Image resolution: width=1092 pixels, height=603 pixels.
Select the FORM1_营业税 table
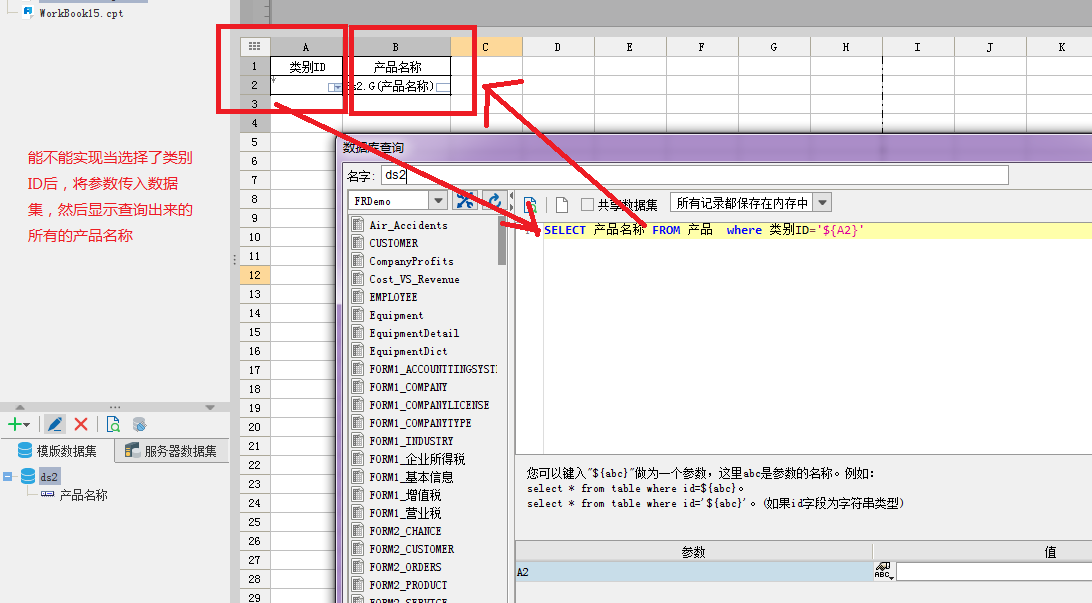405,513
